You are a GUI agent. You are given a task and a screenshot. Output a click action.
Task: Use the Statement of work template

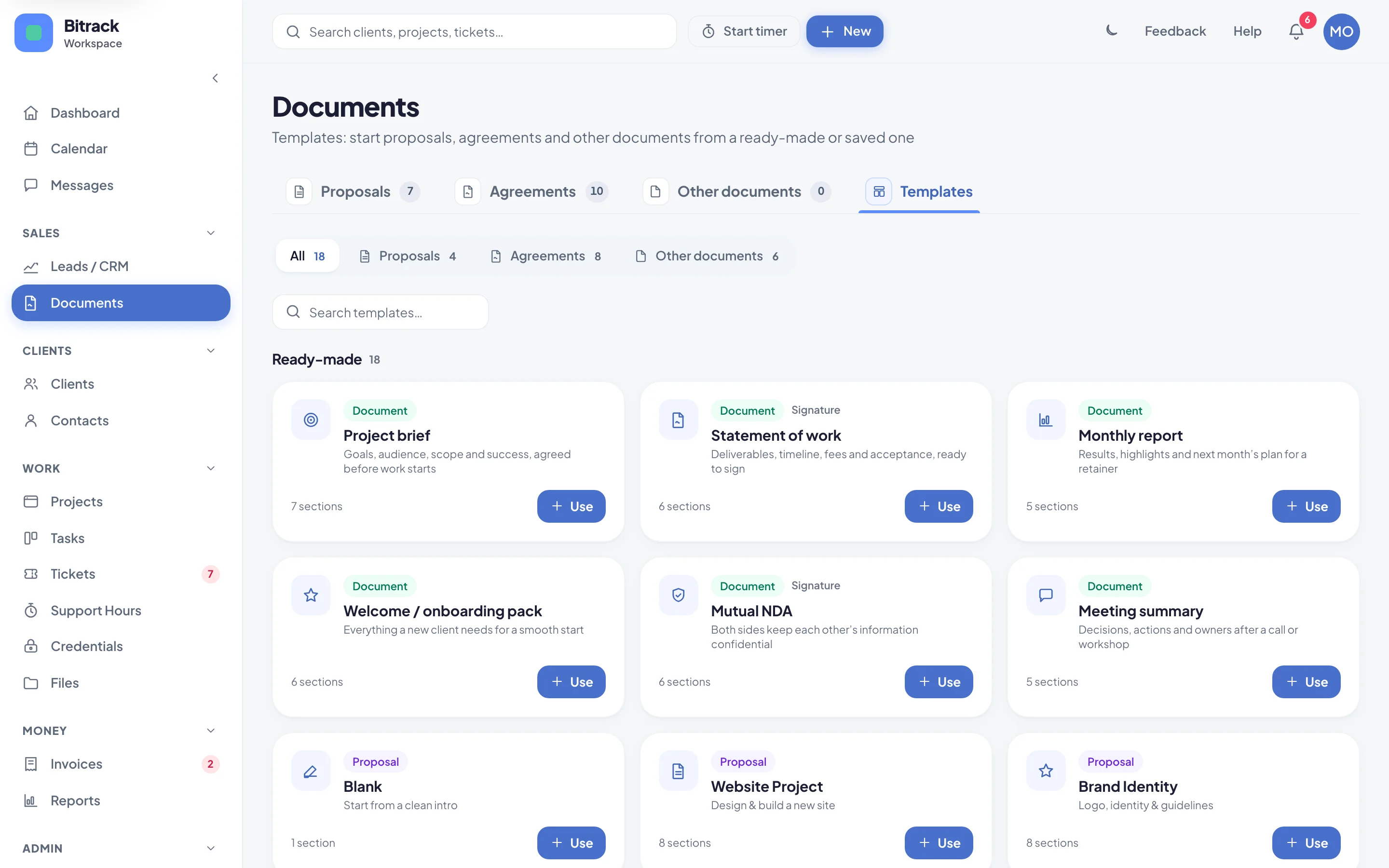939,506
